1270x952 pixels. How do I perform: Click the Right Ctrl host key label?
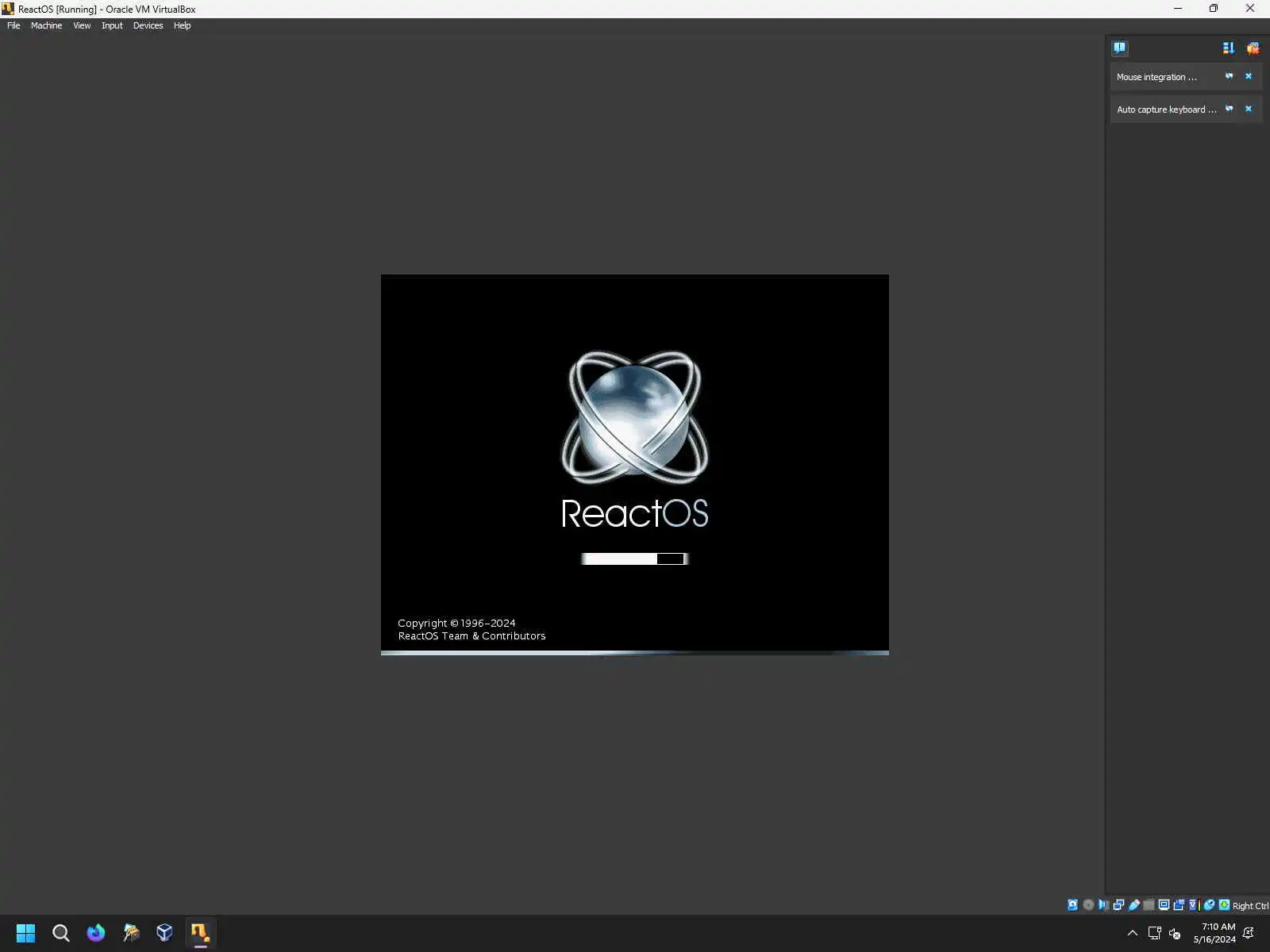1250,905
